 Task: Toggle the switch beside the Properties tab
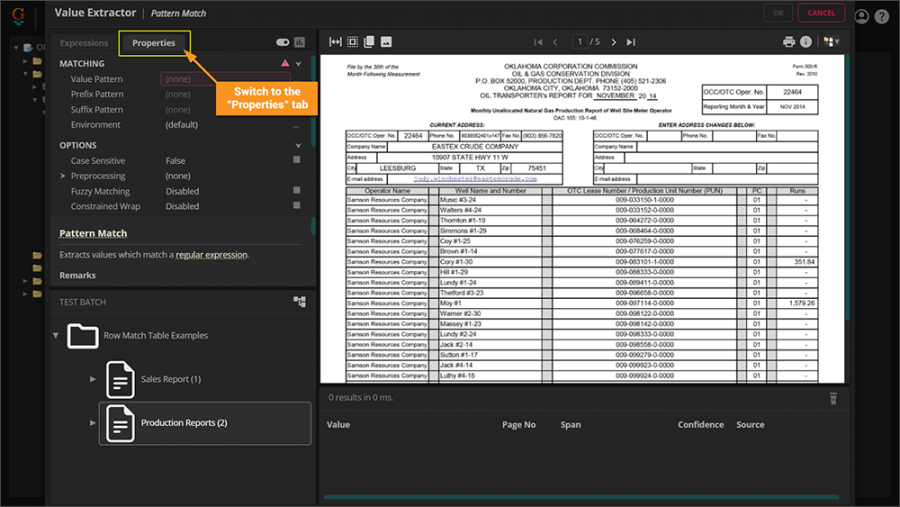coord(282,43)
